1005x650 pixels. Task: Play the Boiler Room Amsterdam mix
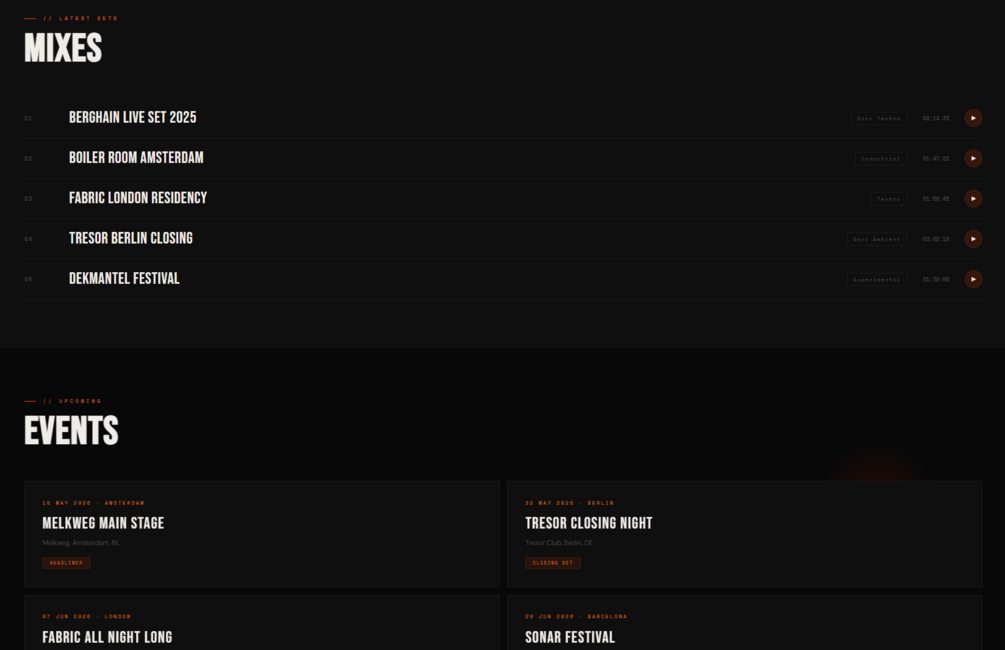(x=973, y=158)
